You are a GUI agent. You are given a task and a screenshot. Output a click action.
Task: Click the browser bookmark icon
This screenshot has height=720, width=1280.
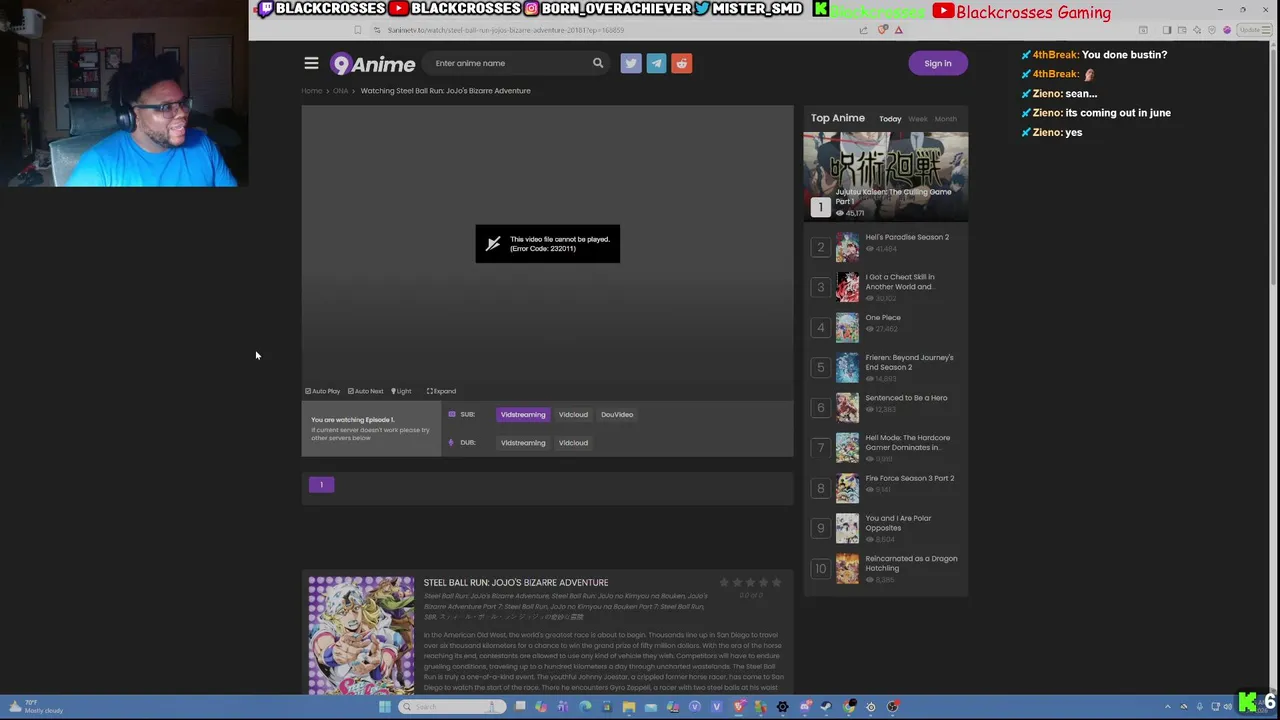click(x=357, y=30)
